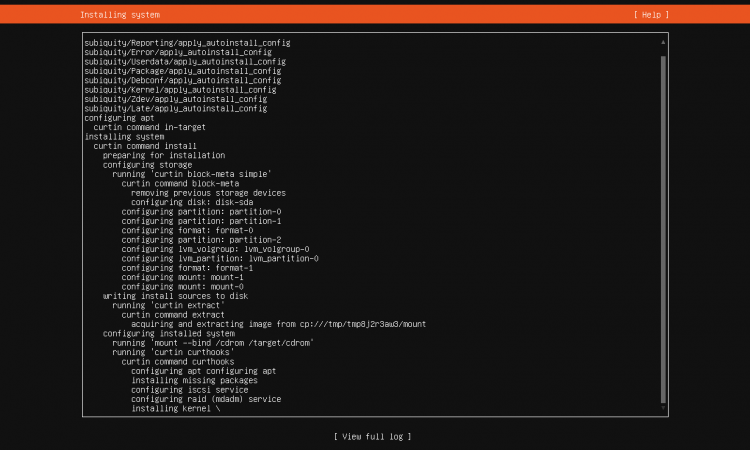The width and height of the screenshot is (750, 450).
Task: Click 'configuring lvm_partition: lvm_partition-0' line
Action: tap(220, 259)
